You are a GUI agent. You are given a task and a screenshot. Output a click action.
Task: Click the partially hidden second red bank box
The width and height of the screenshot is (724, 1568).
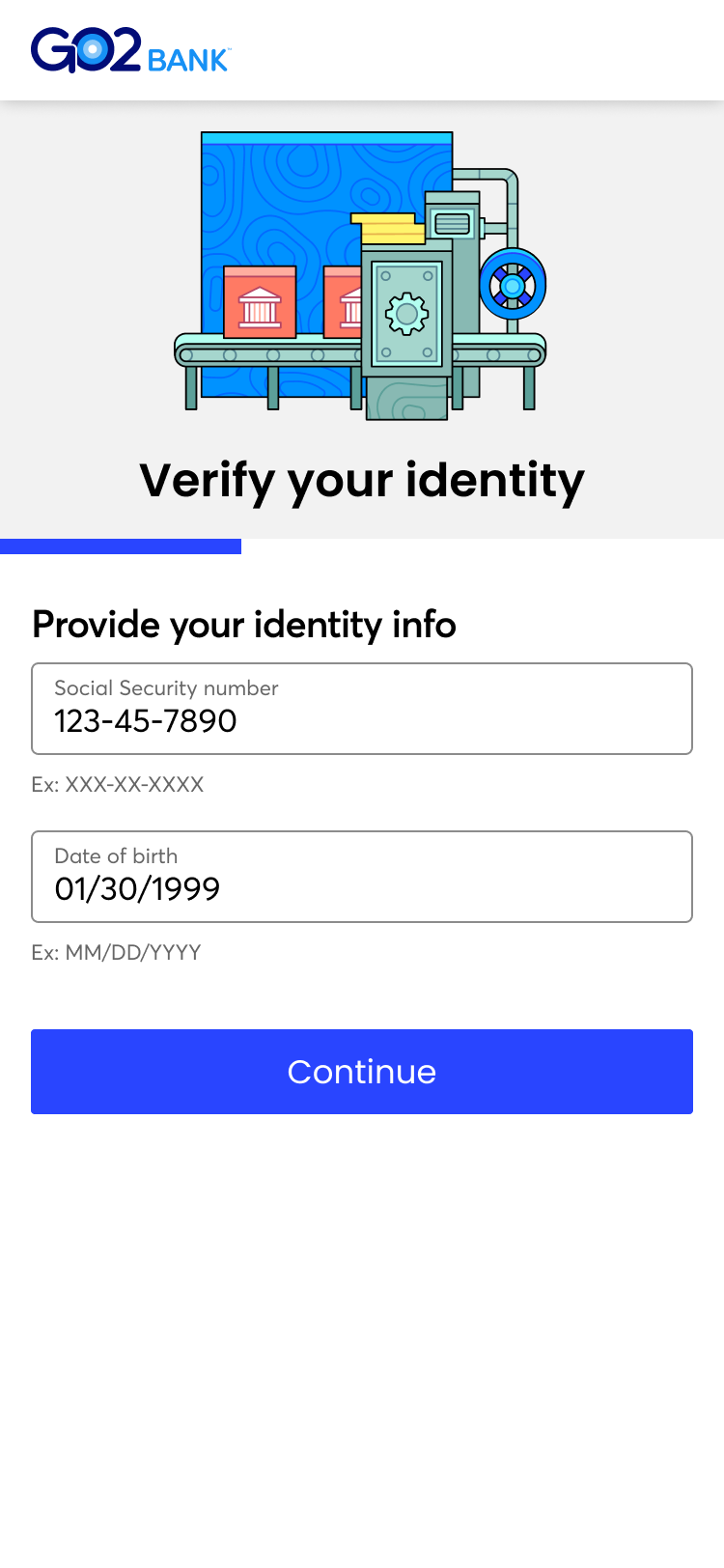coord(343,303)
